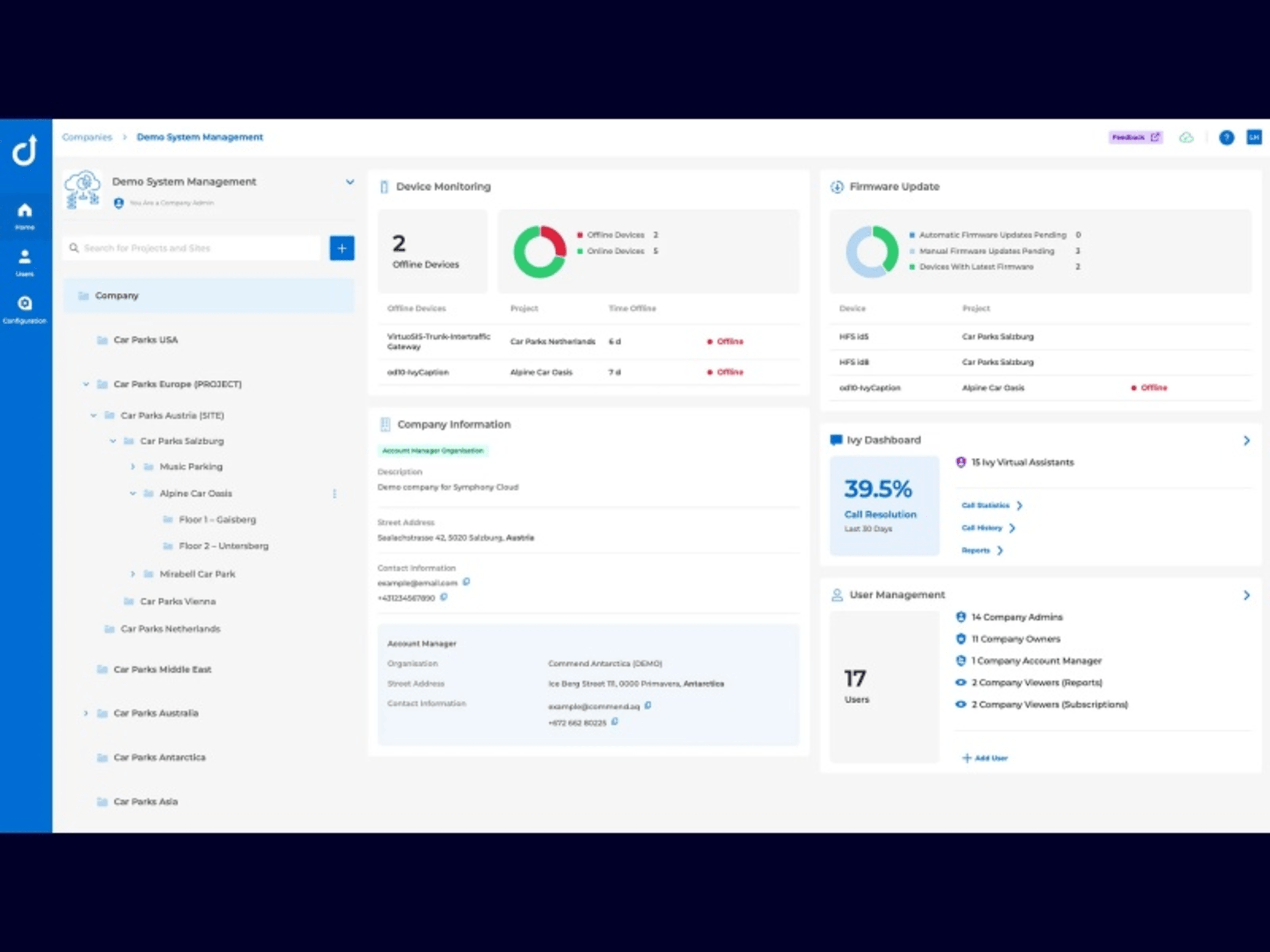Open the Call History link
The image size is (1270, 952).
tap(989, 528)
